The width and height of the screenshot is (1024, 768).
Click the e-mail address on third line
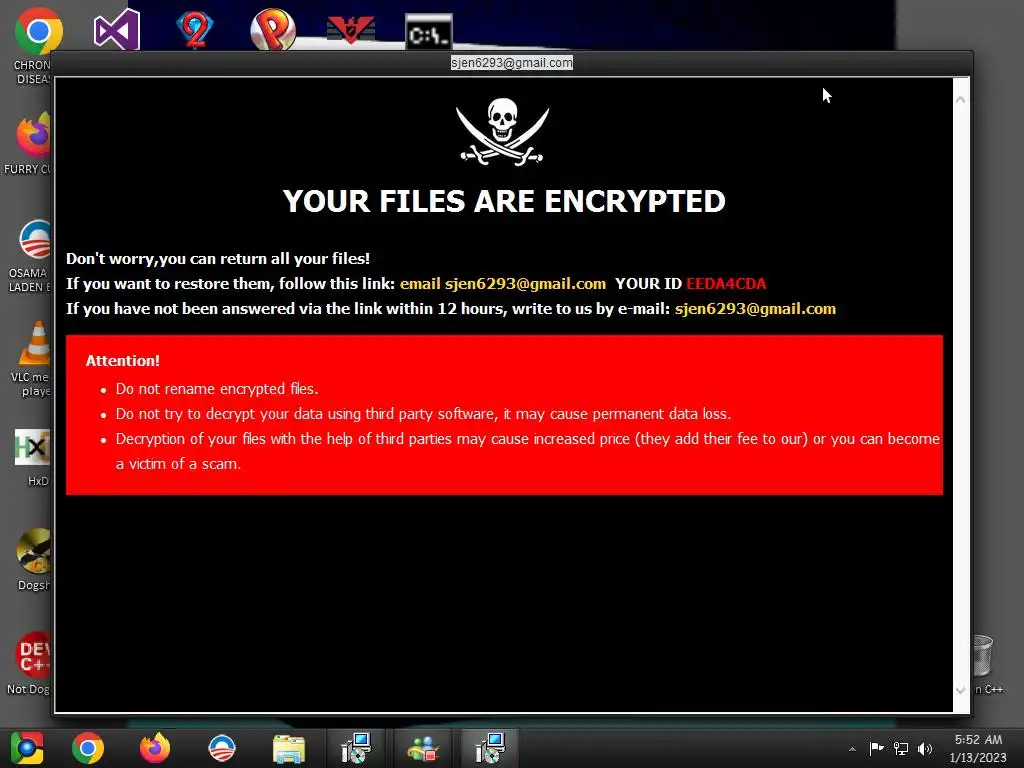tap(755, 308)
